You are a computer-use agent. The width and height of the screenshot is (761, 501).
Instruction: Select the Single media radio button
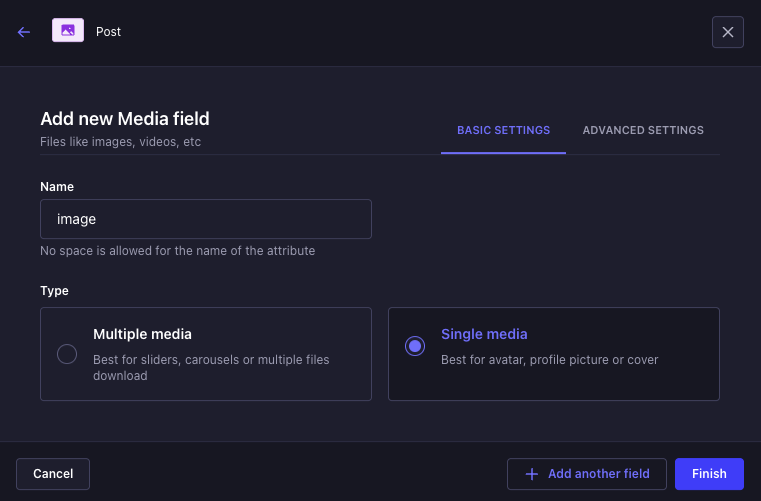click(415, 346)
